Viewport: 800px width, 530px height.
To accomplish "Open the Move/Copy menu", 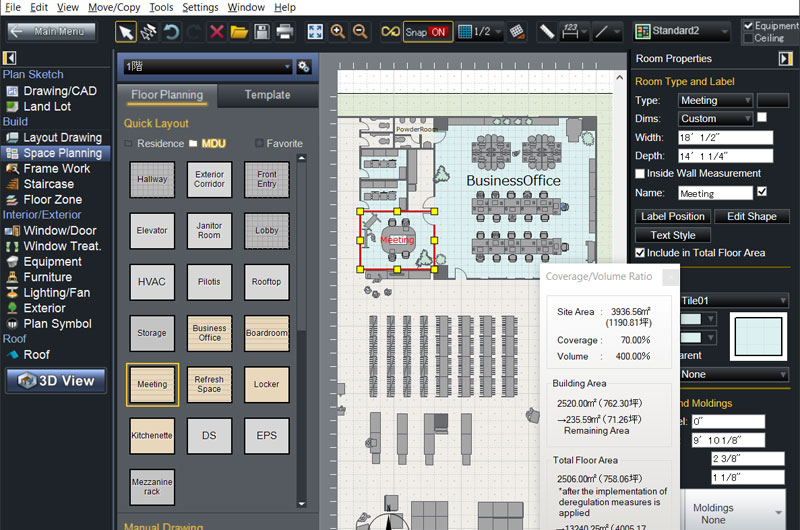I will (x=114, y=7).
